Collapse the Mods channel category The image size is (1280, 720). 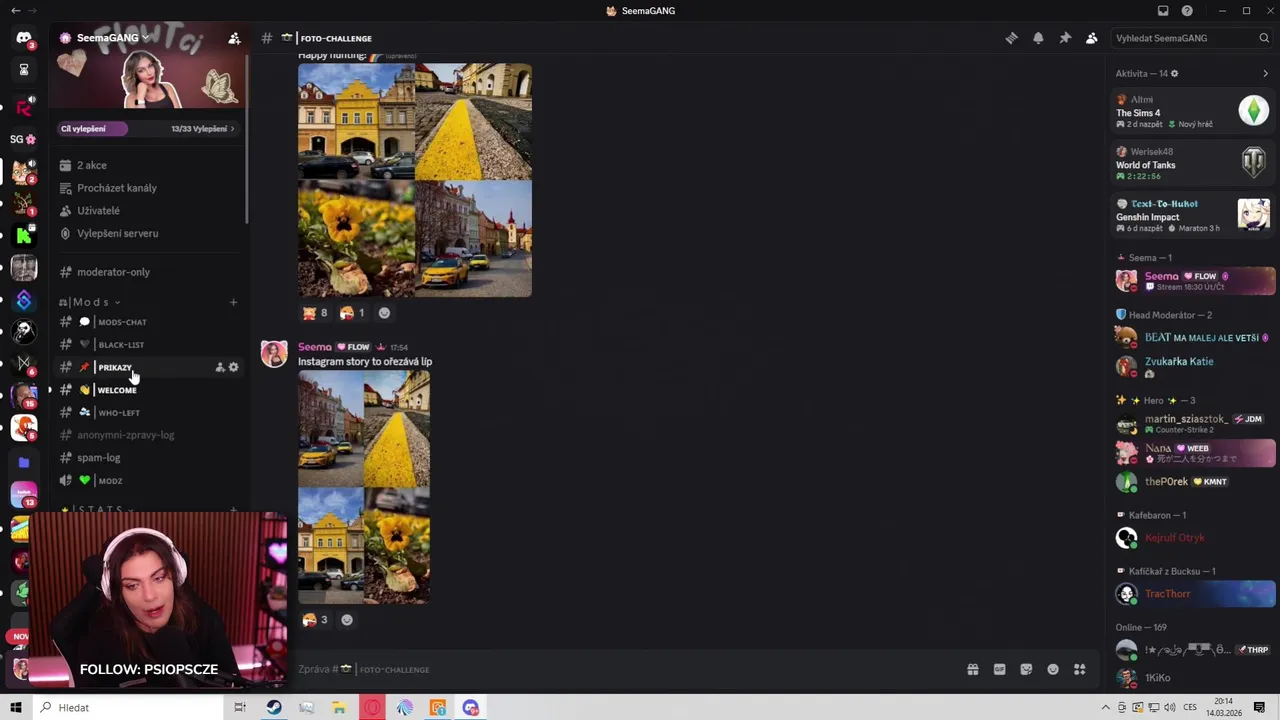96,302
